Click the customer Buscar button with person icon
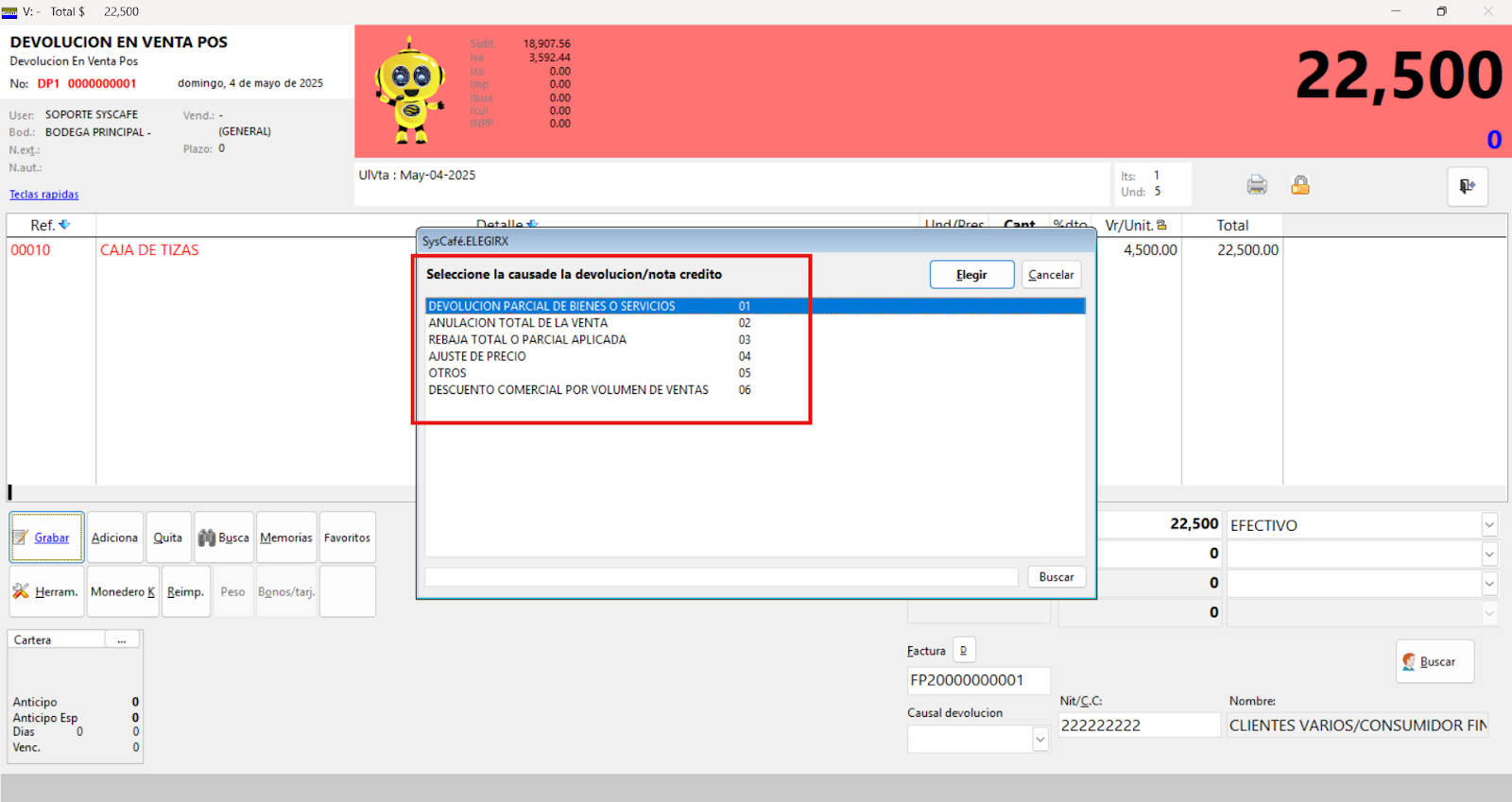The image size is (1512, 802). coord(1434,661)
